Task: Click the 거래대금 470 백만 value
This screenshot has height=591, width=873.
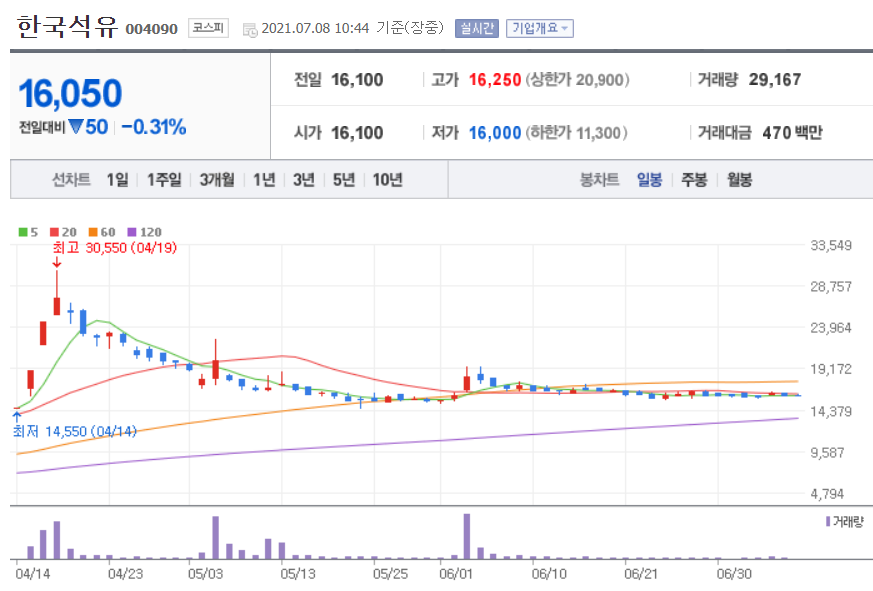Action: (x=792, y=133)
